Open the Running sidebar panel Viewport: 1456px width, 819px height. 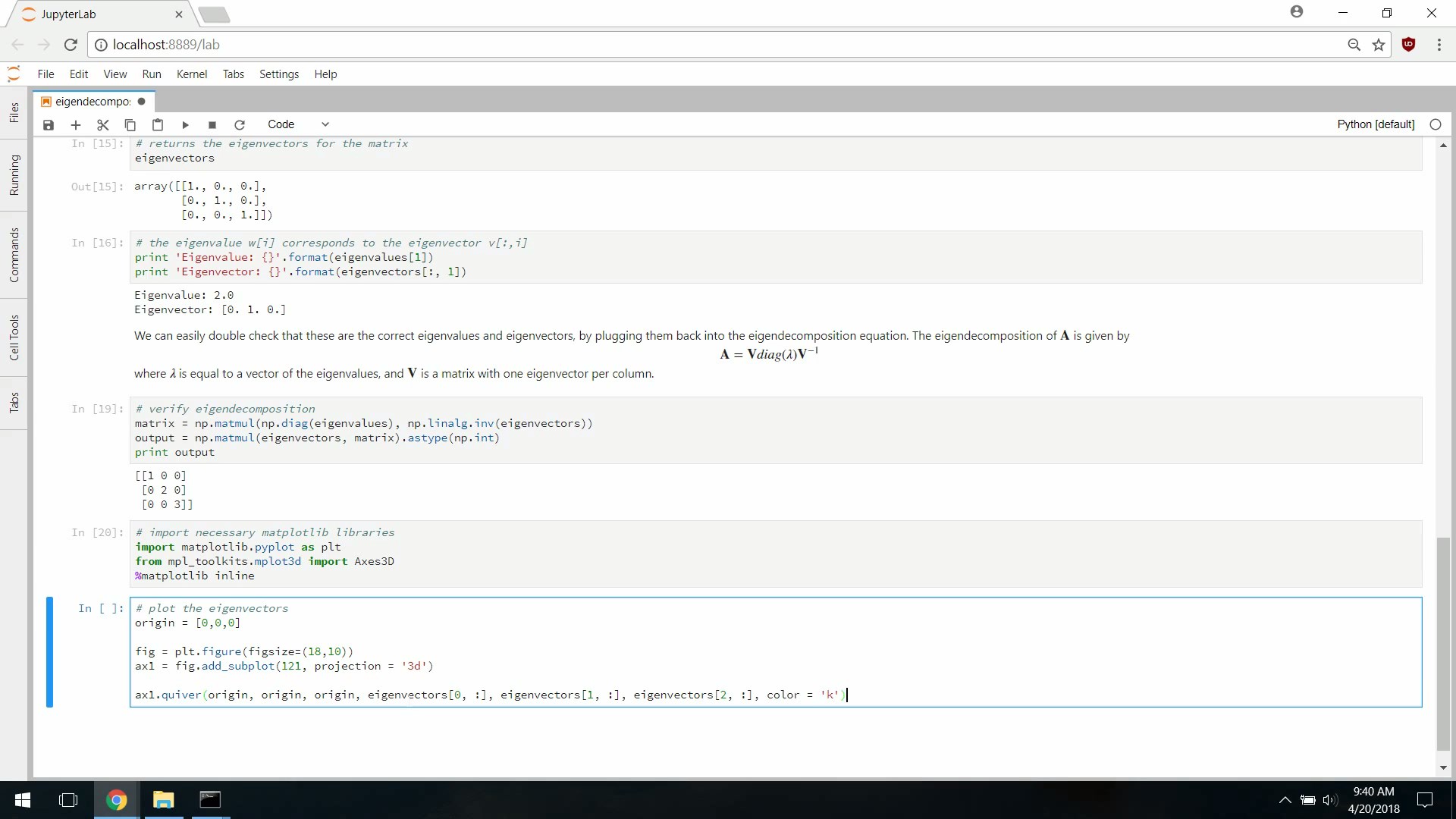click(x=14, y=175)
